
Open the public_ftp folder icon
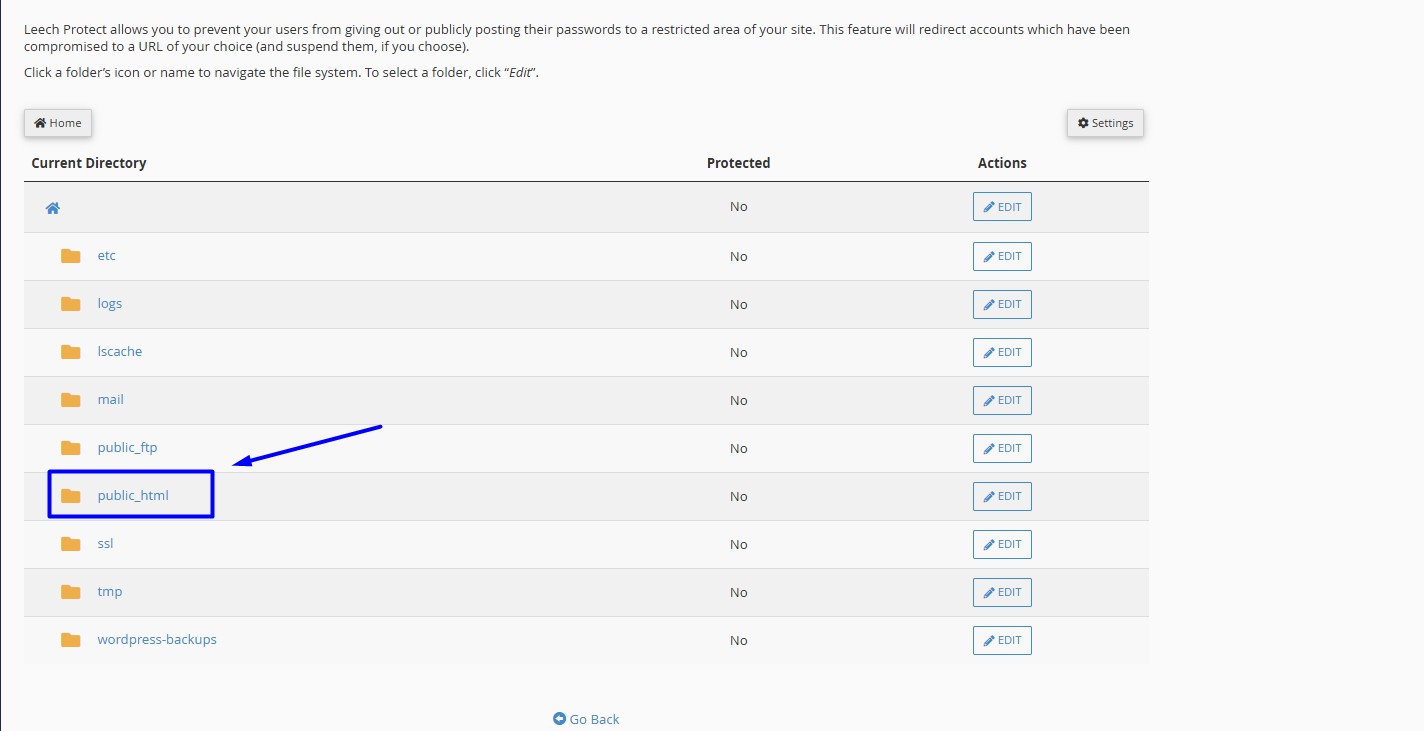[x=70, y=448]
